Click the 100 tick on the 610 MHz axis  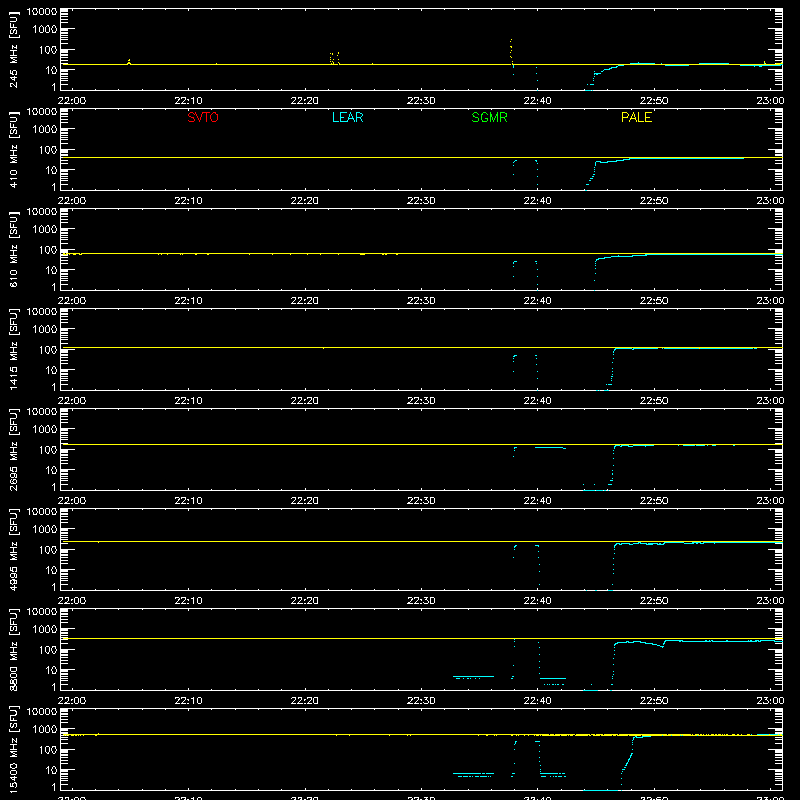48,249
